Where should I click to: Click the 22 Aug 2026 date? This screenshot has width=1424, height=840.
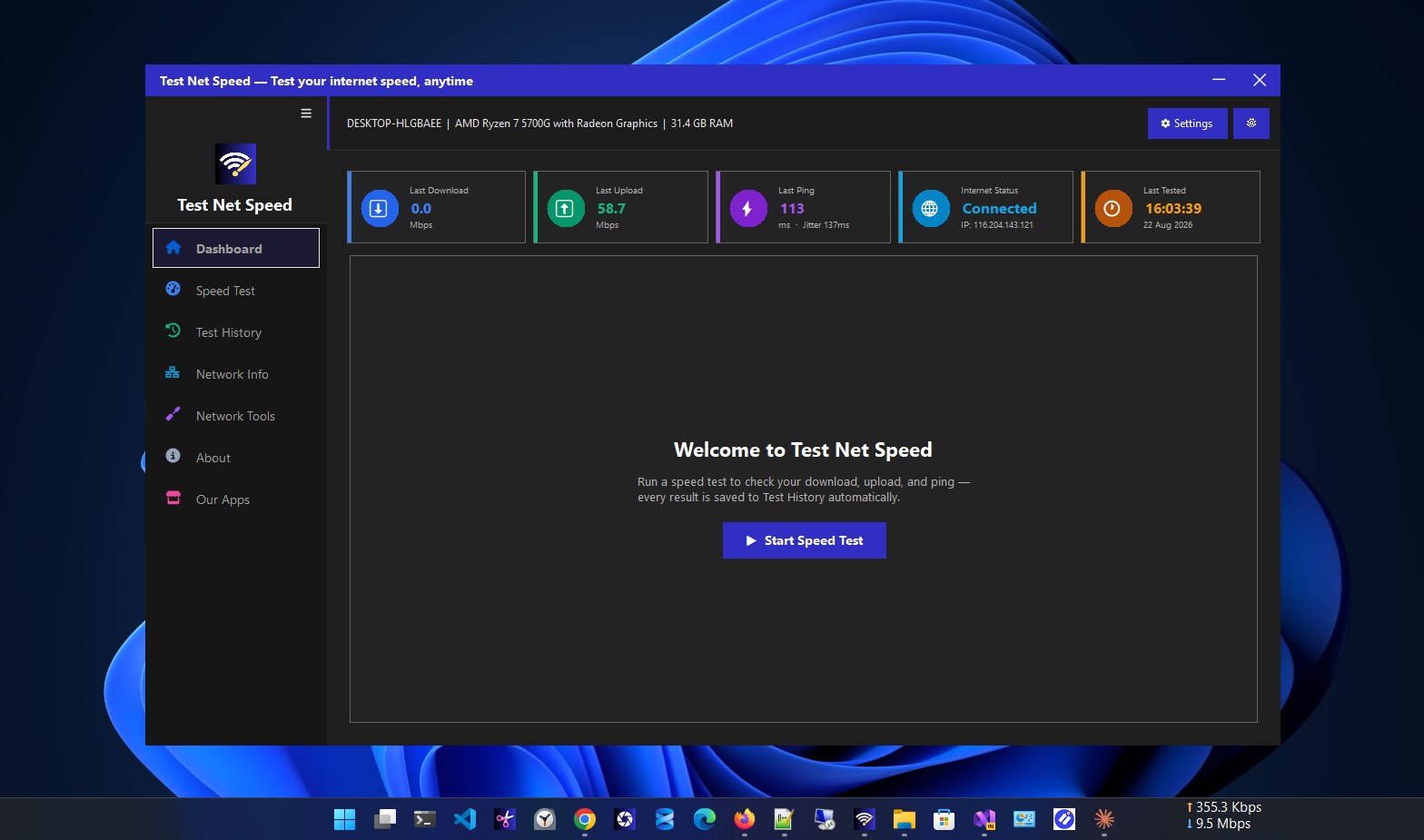(x=1168, y=225)
